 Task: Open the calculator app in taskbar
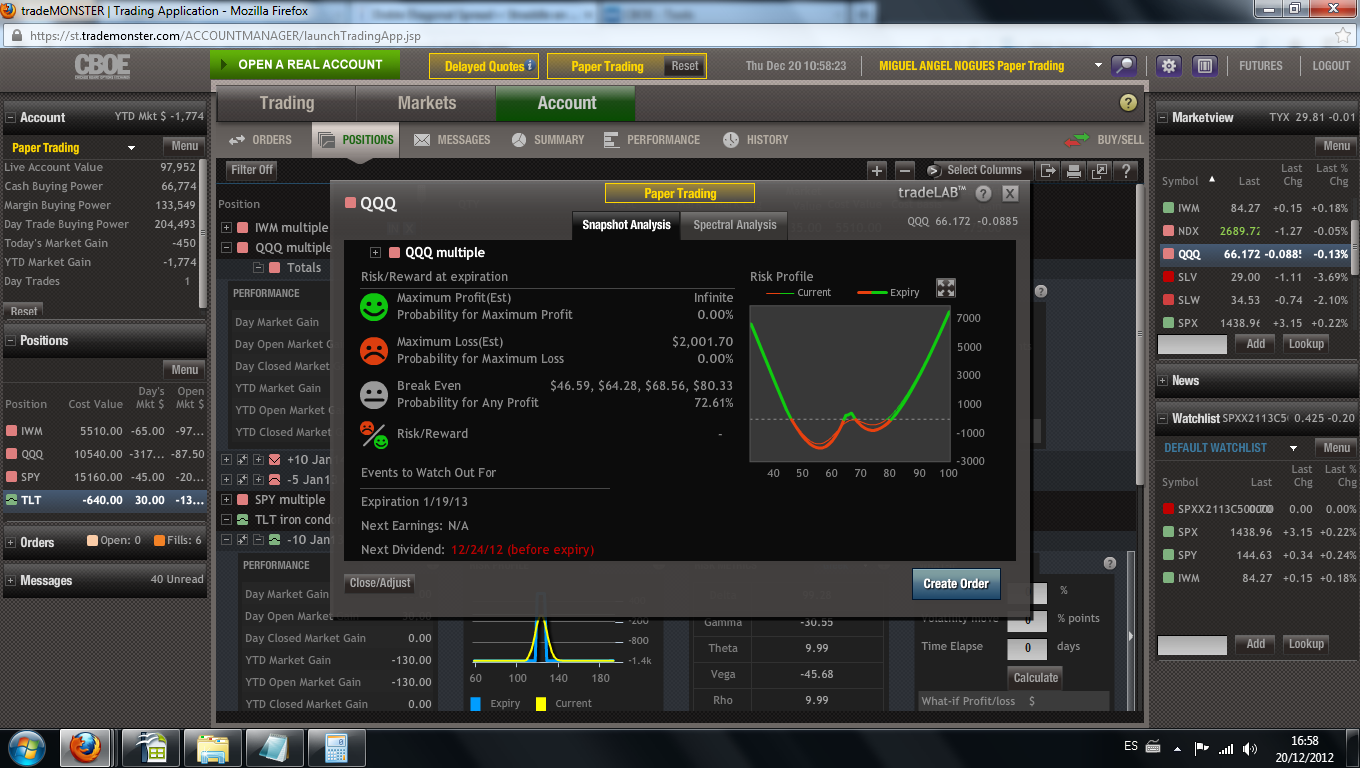tap(335, 747)
